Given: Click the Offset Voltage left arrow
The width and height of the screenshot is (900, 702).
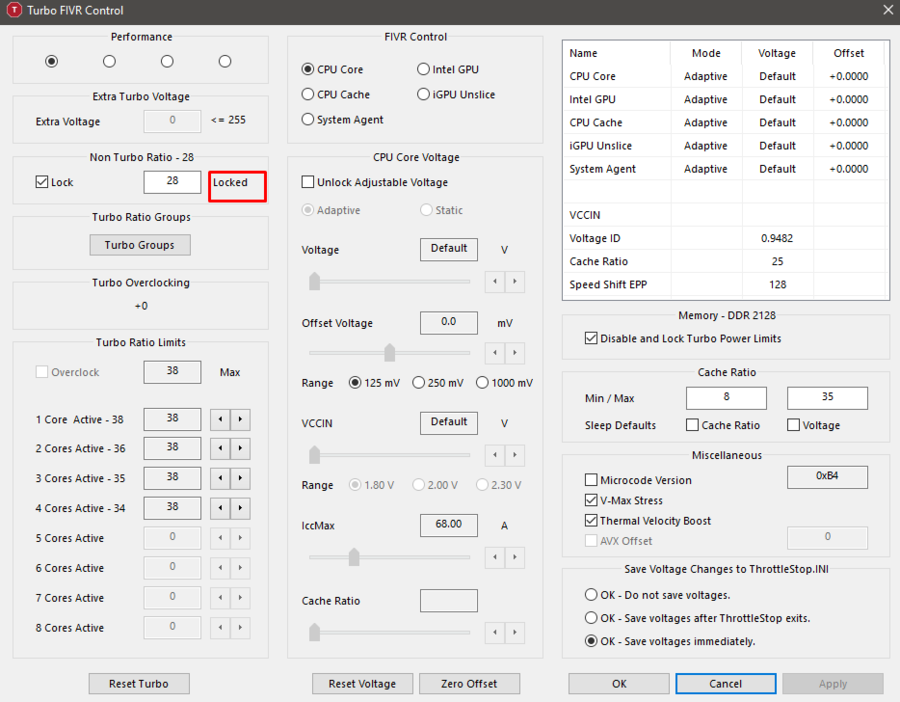Looking at the screenshot, I should point(495,352).
